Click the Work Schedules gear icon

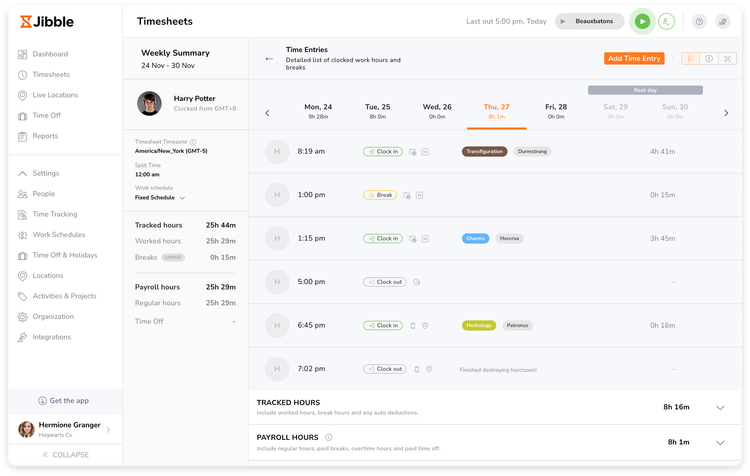(22, 235)
